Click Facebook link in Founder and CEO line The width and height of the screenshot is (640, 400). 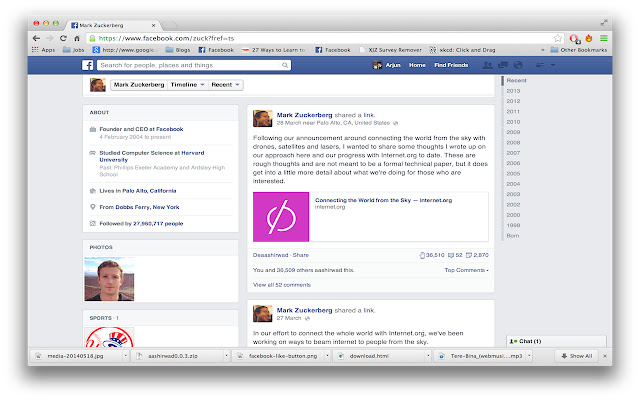169,129
